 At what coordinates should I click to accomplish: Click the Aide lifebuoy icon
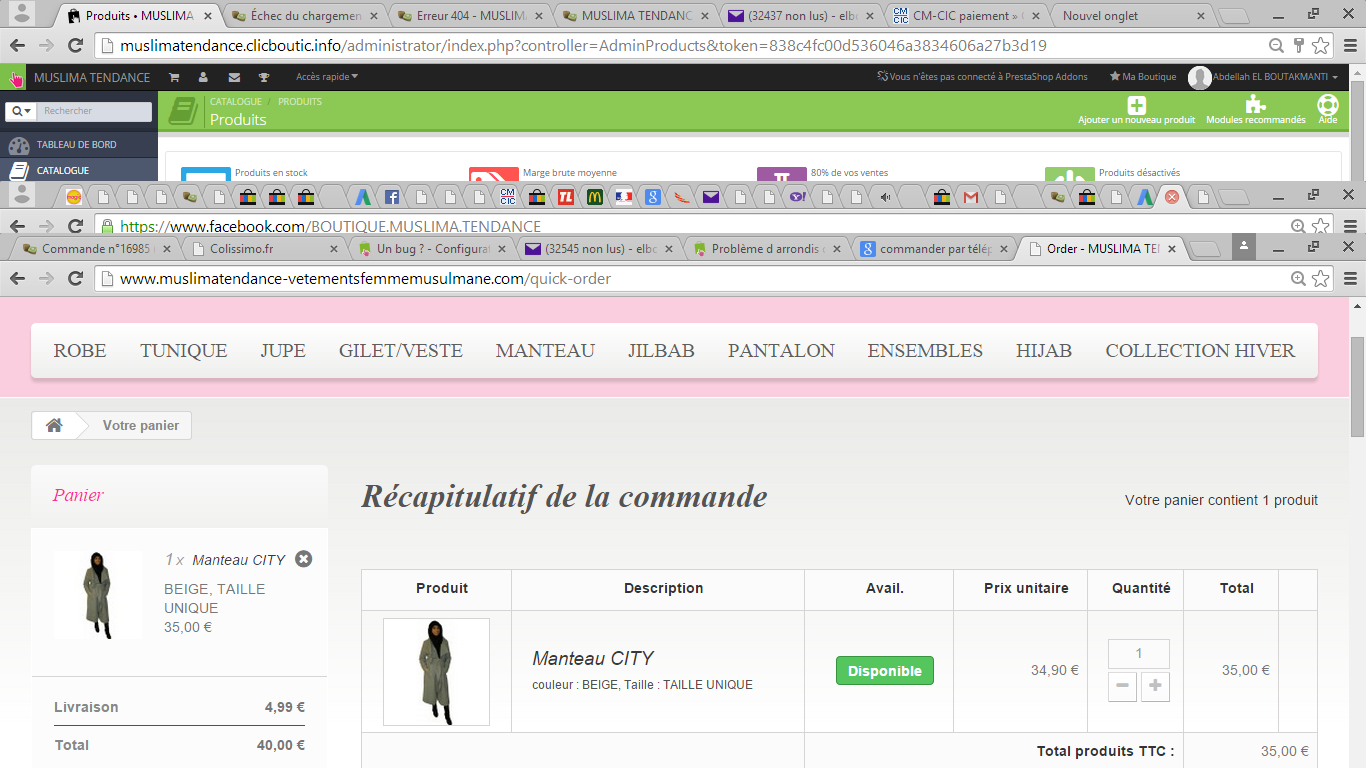pos(1327,105)
